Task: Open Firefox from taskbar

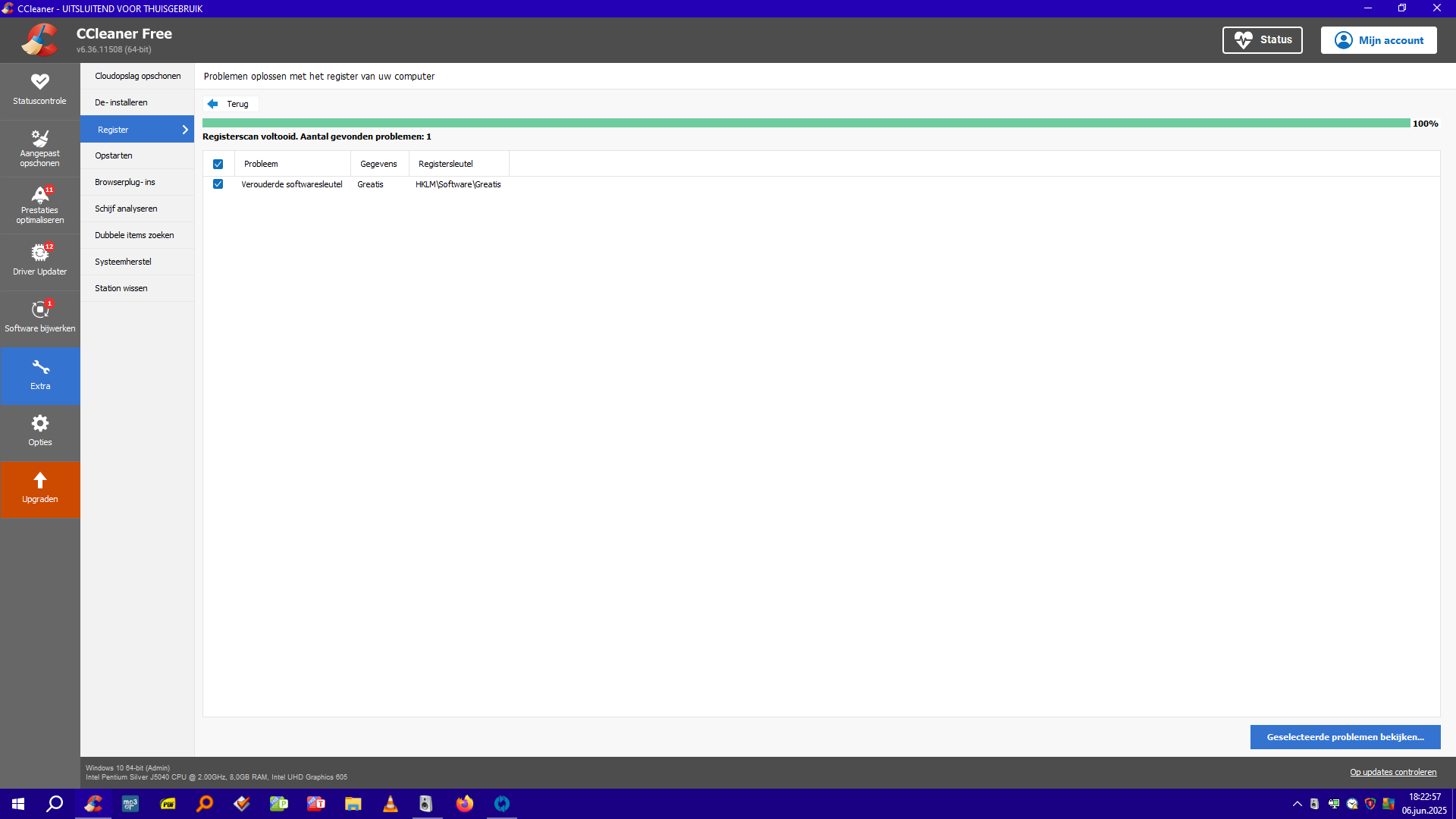Action: coord(465,804)
